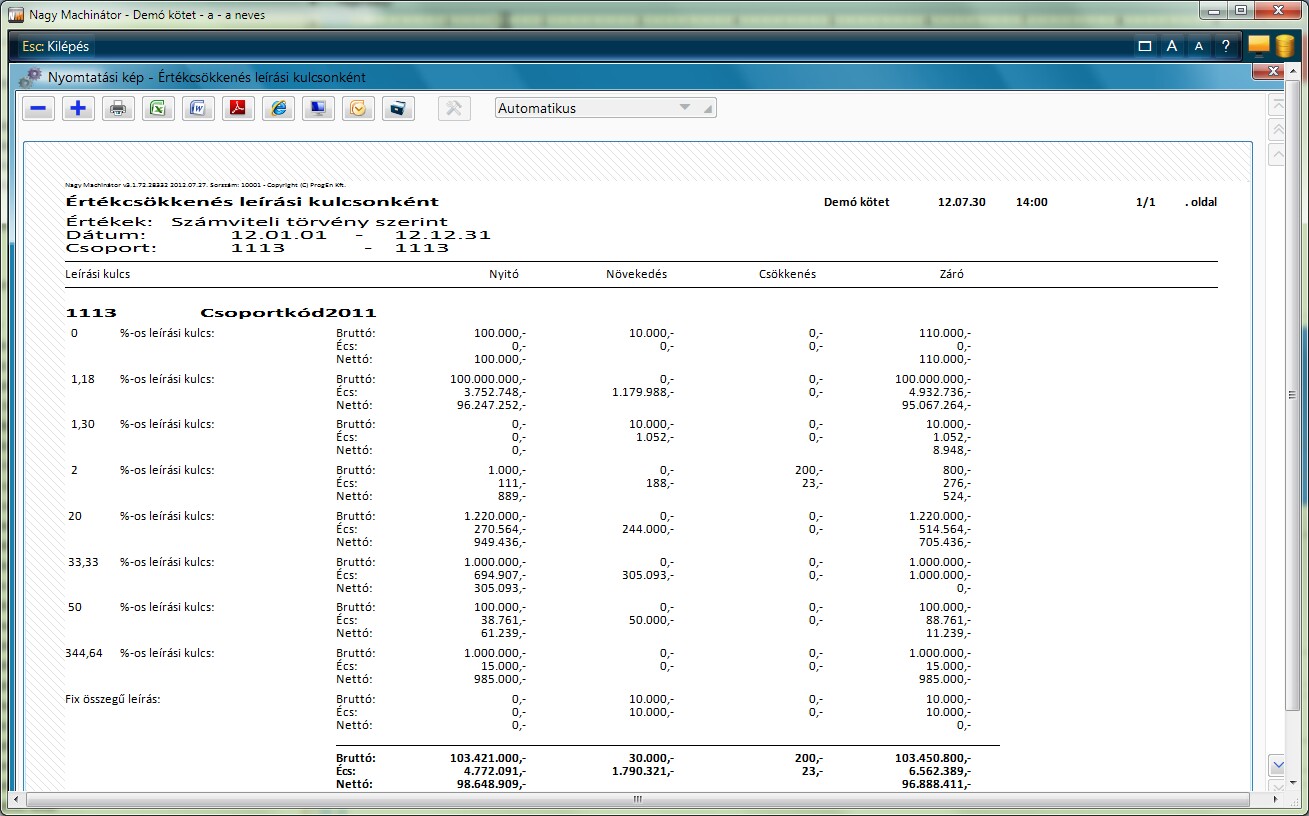Viewport: 1309px width, 816px height.
Task: Click the full-screen rectangle button in header
Action: click(x=1145, y=46)
